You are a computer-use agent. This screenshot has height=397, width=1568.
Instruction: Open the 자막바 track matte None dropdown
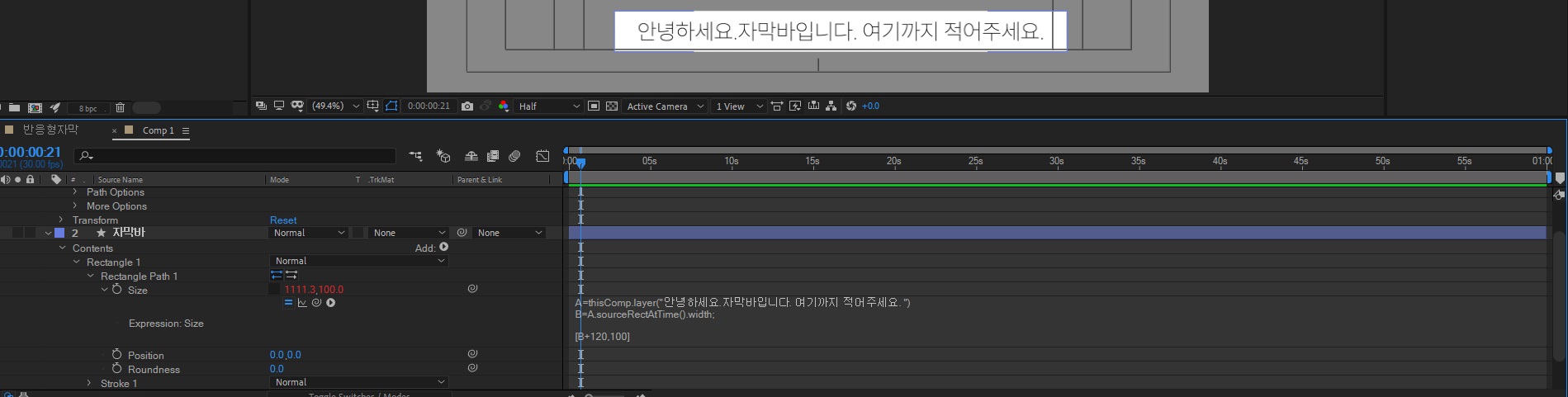(409, 233)
